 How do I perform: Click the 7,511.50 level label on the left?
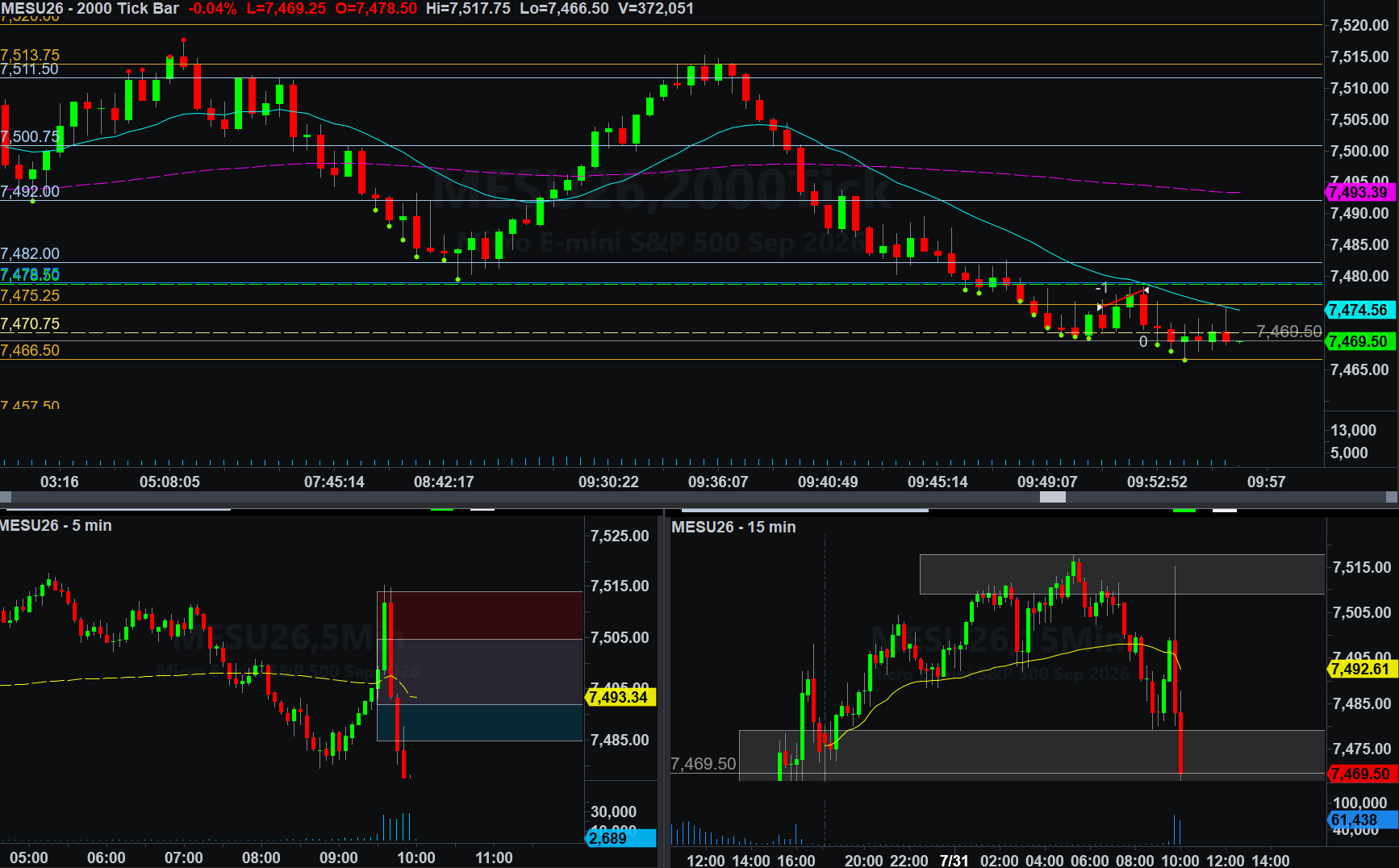30,69
